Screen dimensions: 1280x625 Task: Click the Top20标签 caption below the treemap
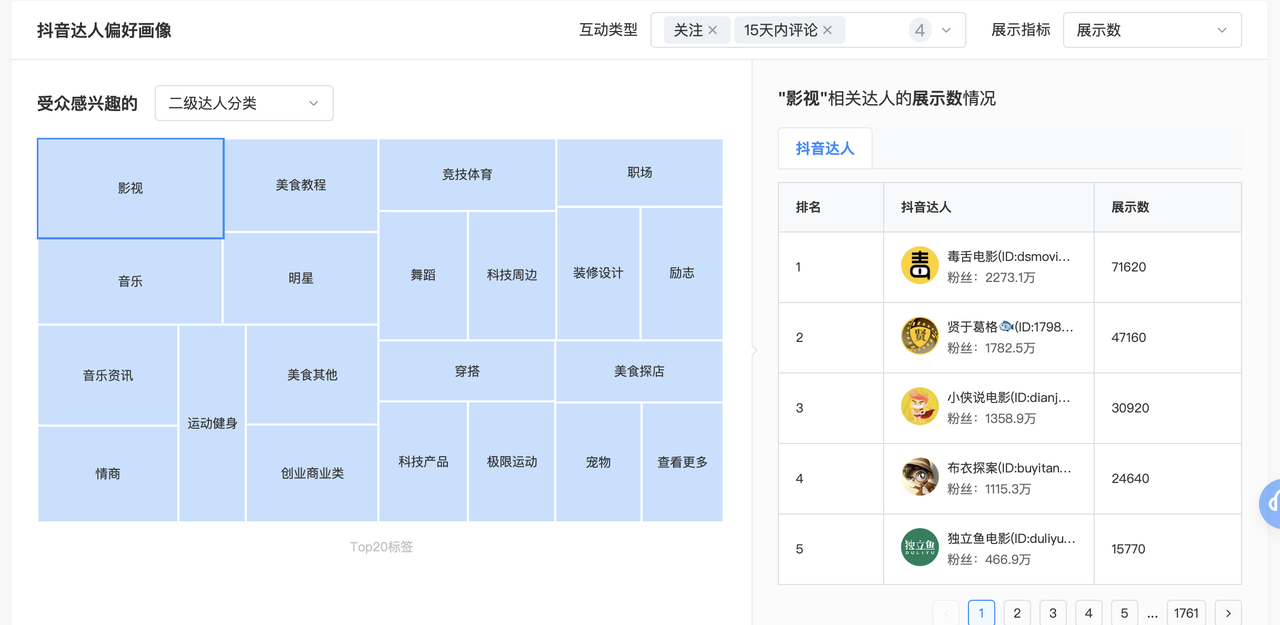[381, 547]
